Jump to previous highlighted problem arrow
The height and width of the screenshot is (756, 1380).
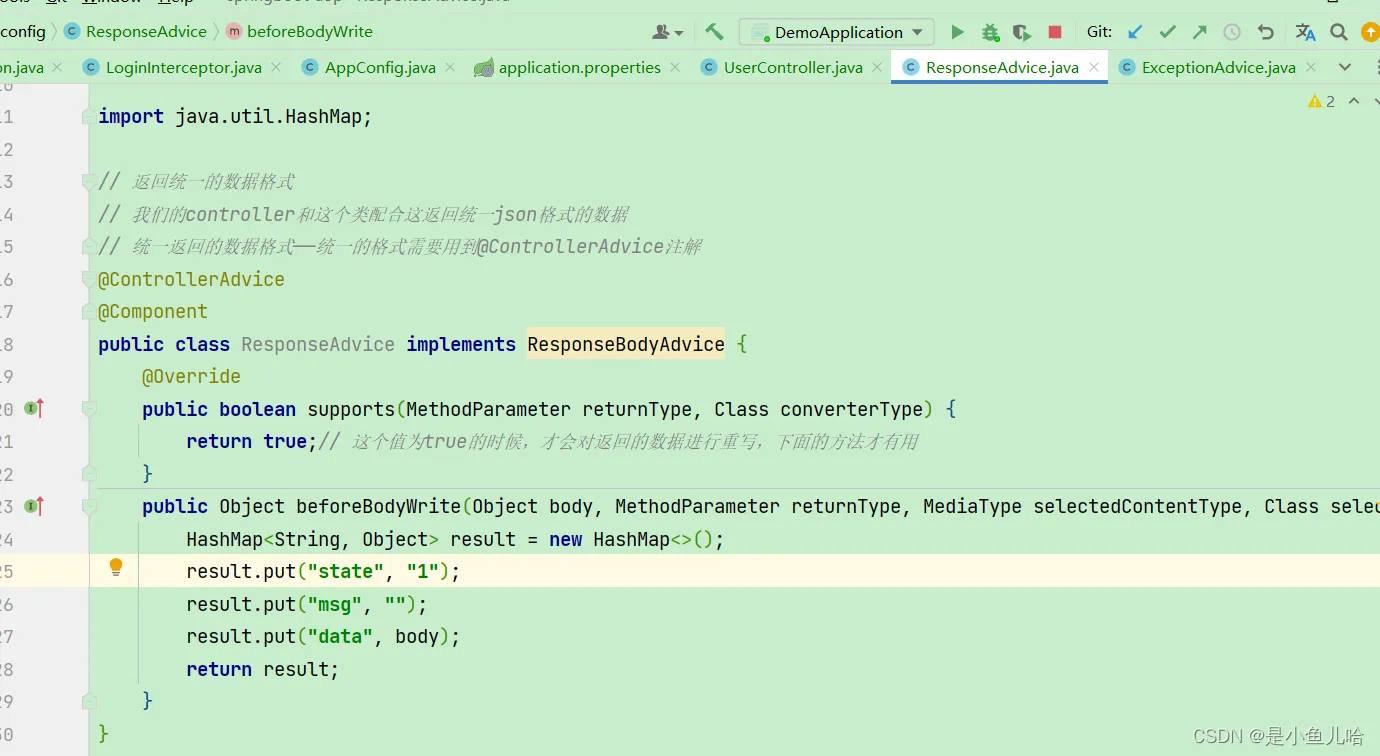[1354, 101]
